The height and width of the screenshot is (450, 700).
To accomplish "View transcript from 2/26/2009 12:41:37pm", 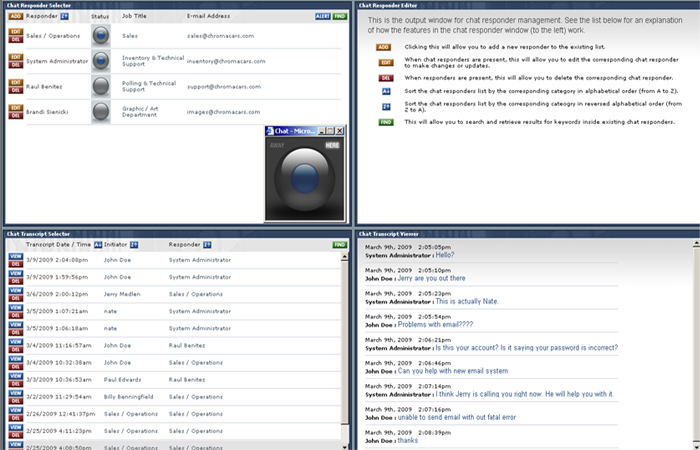I will coord(16,411).
